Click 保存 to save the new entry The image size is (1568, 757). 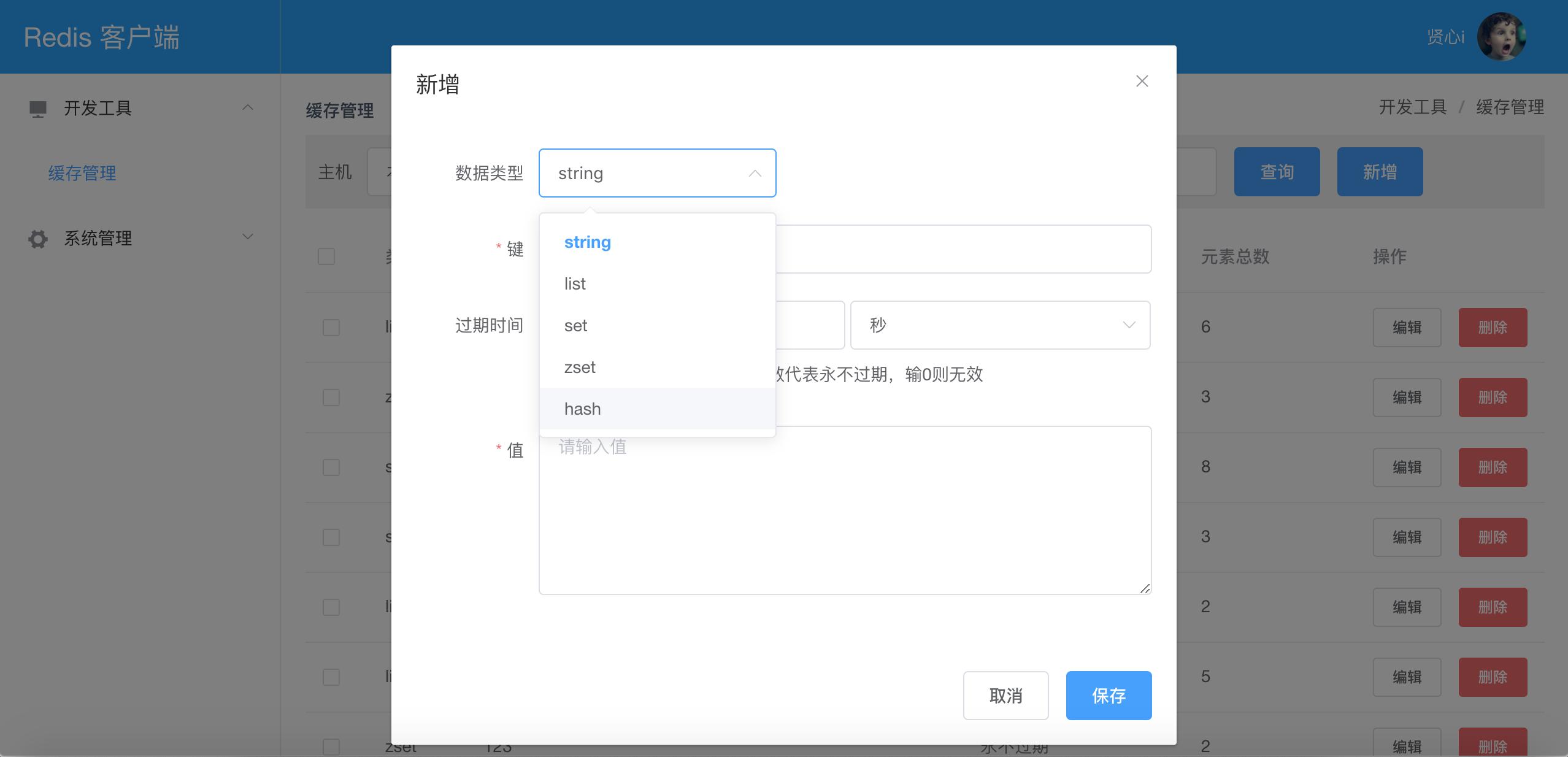click(1108, 696)
